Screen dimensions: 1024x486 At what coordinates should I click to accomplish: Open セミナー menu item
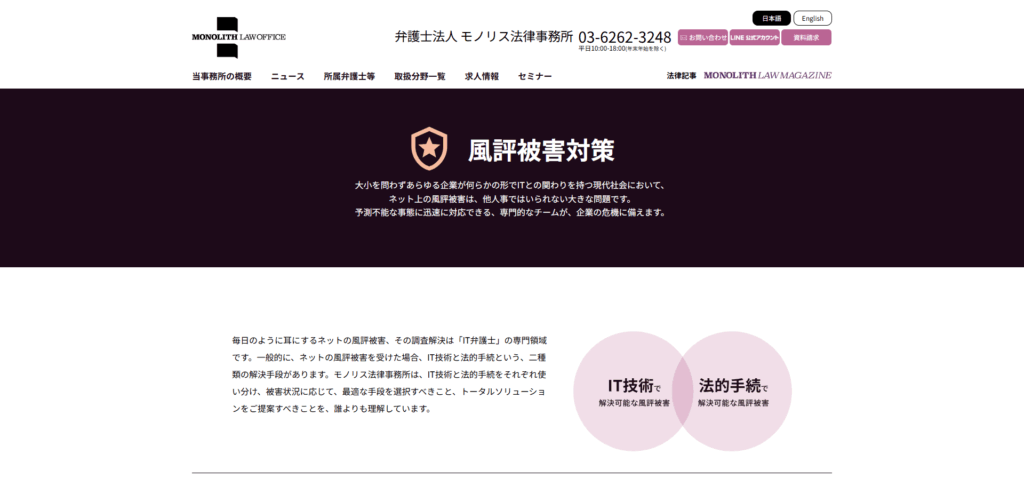(x=535, y=76)
